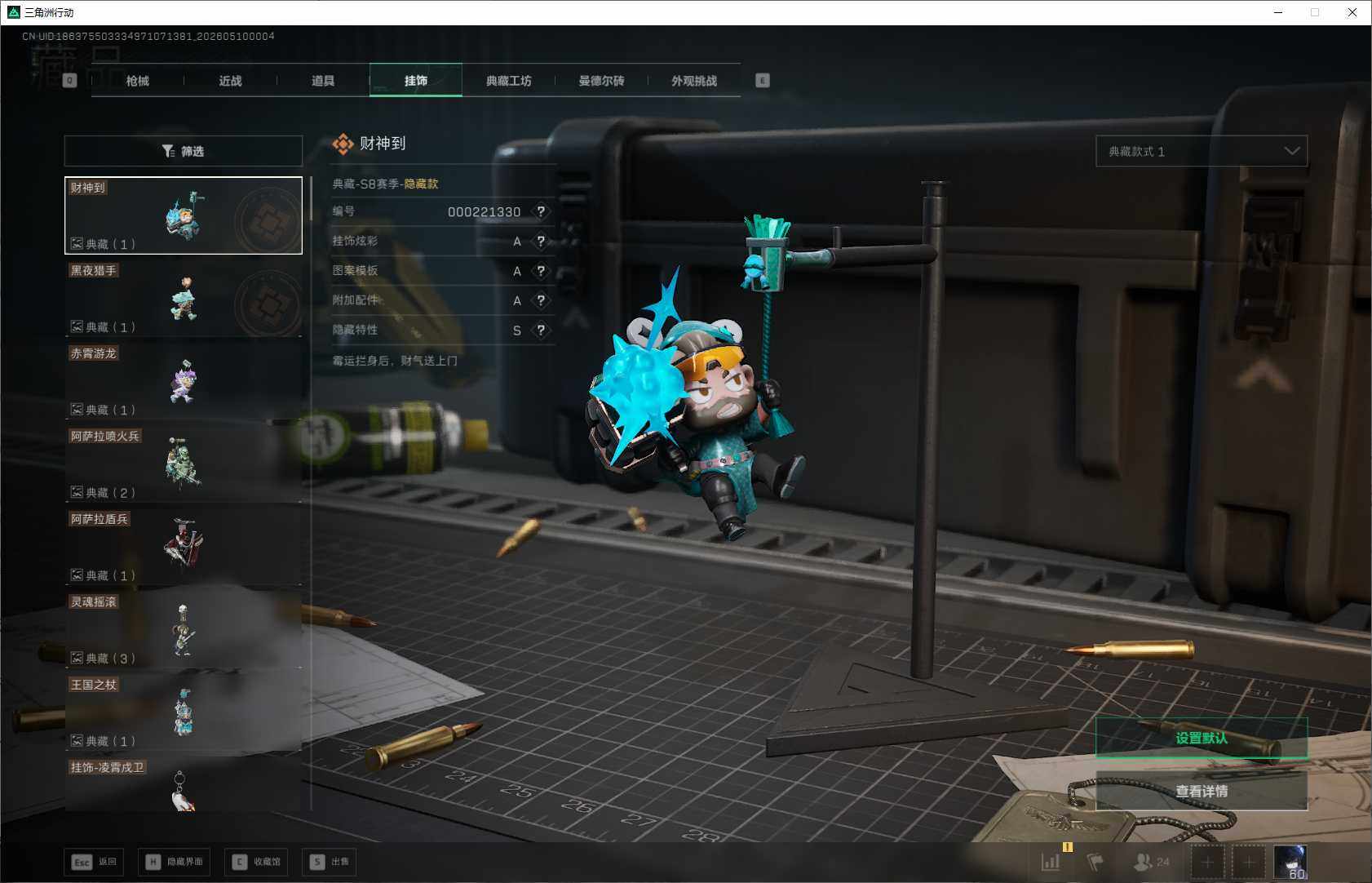Select the 阿萨拉喷火兵 charm in the list
The width and height of the screenshot is (1372, 883).
point(184,464)
